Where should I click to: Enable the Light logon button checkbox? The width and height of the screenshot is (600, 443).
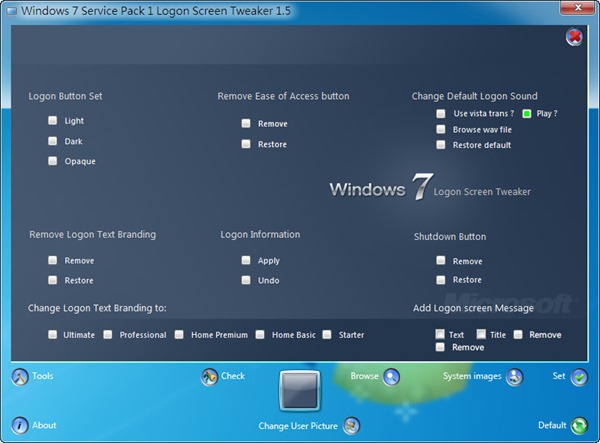(x=52, y=121)
